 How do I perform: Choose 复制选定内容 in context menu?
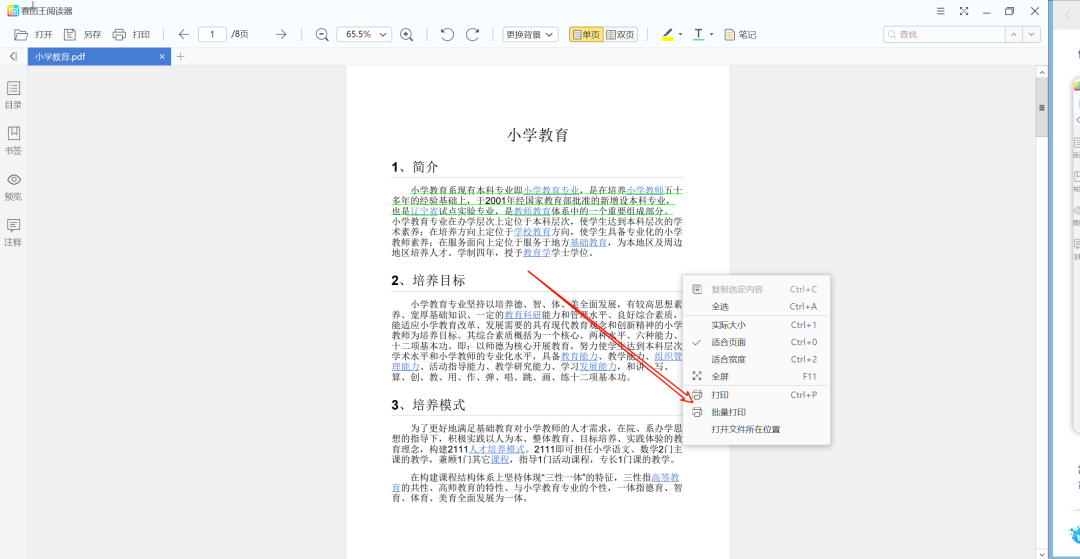click(x=756, y=289)
